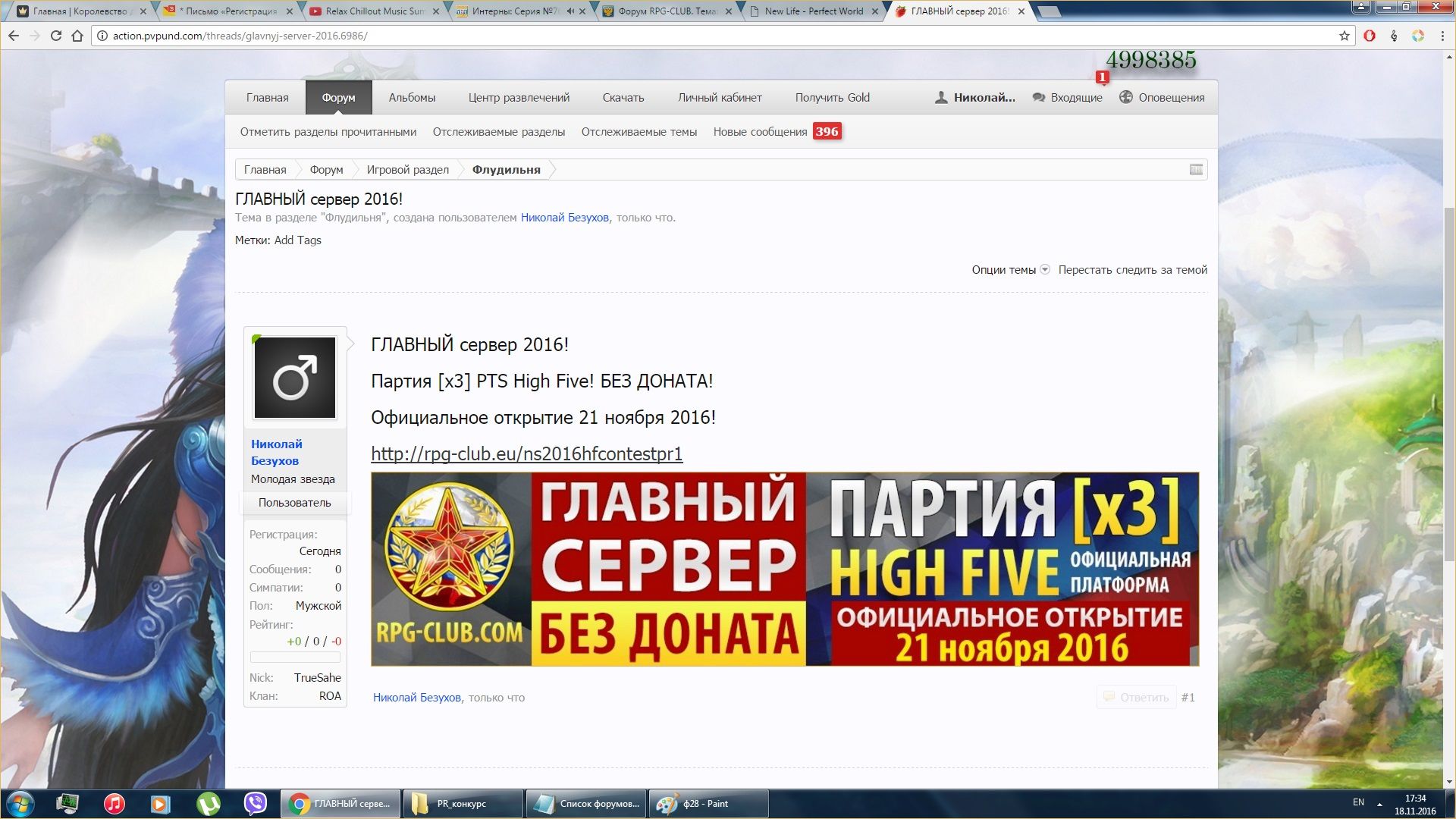Viewport: 1456px width, 819px height.
Task: Open the new tab button
Action: [1049, 11]
